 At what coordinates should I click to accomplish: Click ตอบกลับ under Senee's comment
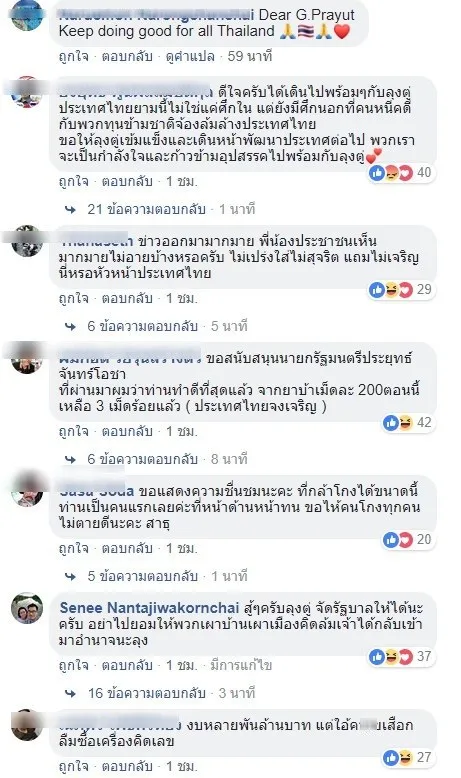pos(127,665)
